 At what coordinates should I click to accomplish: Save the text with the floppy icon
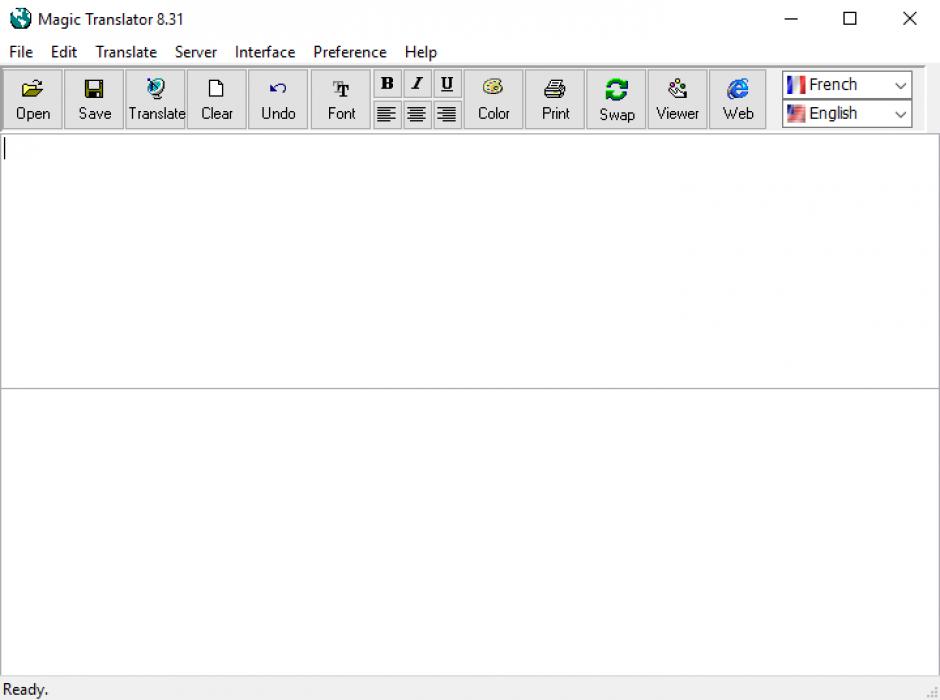(94, 99)
